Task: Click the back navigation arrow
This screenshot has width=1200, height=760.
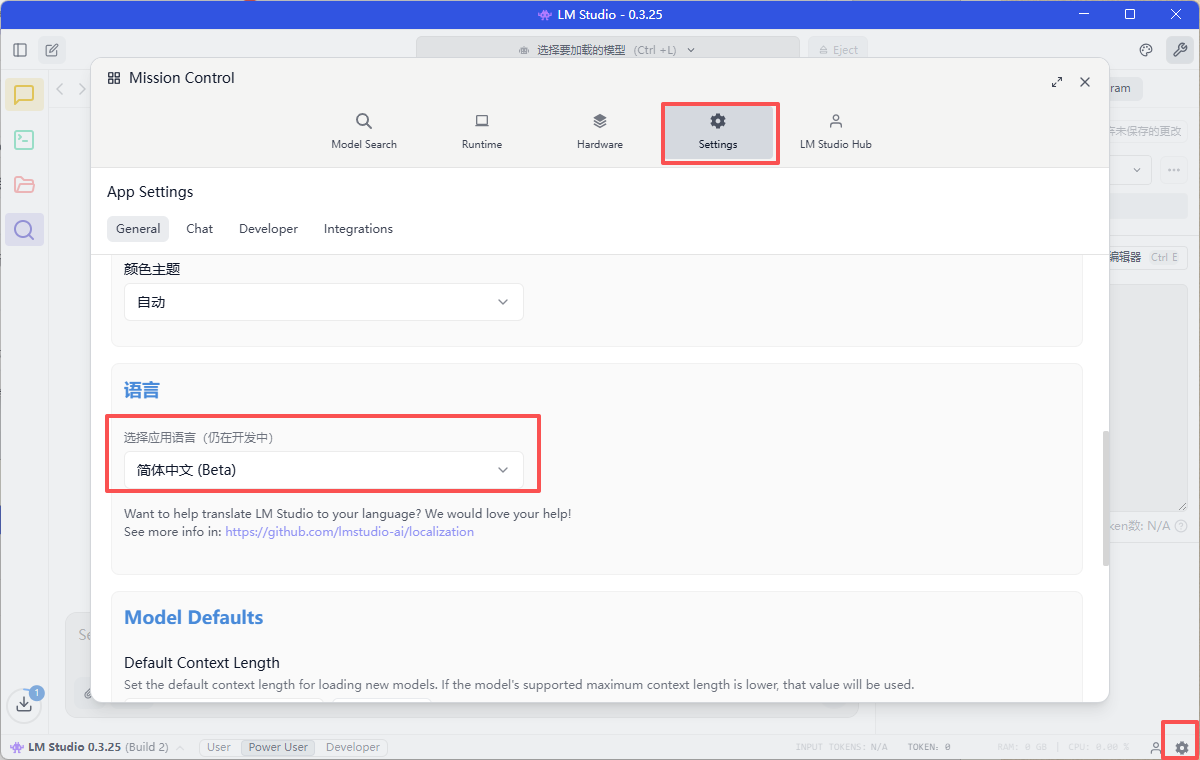Action: click(x=60, y=89)
